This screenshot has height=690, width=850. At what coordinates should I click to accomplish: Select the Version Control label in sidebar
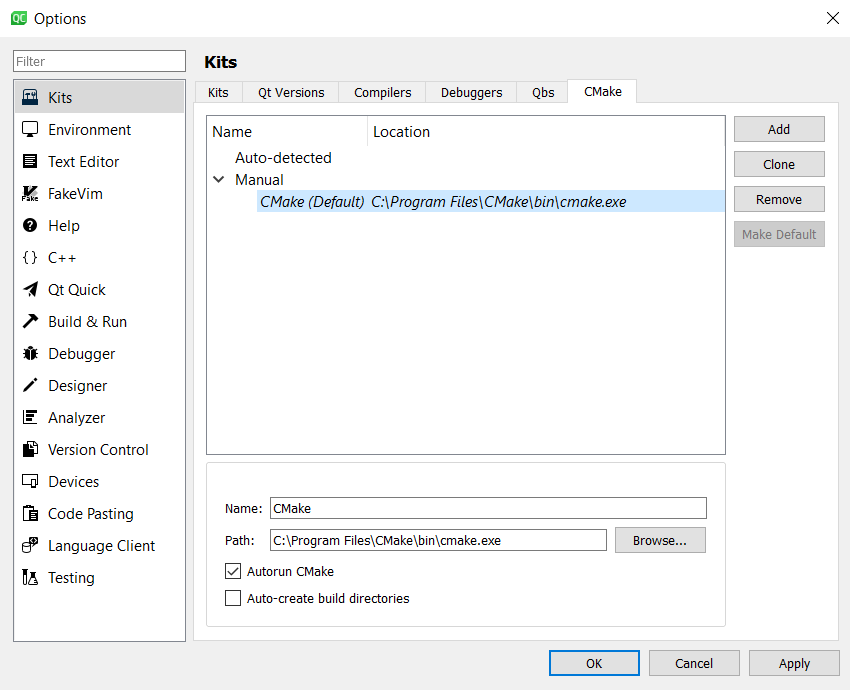(98, 449)
